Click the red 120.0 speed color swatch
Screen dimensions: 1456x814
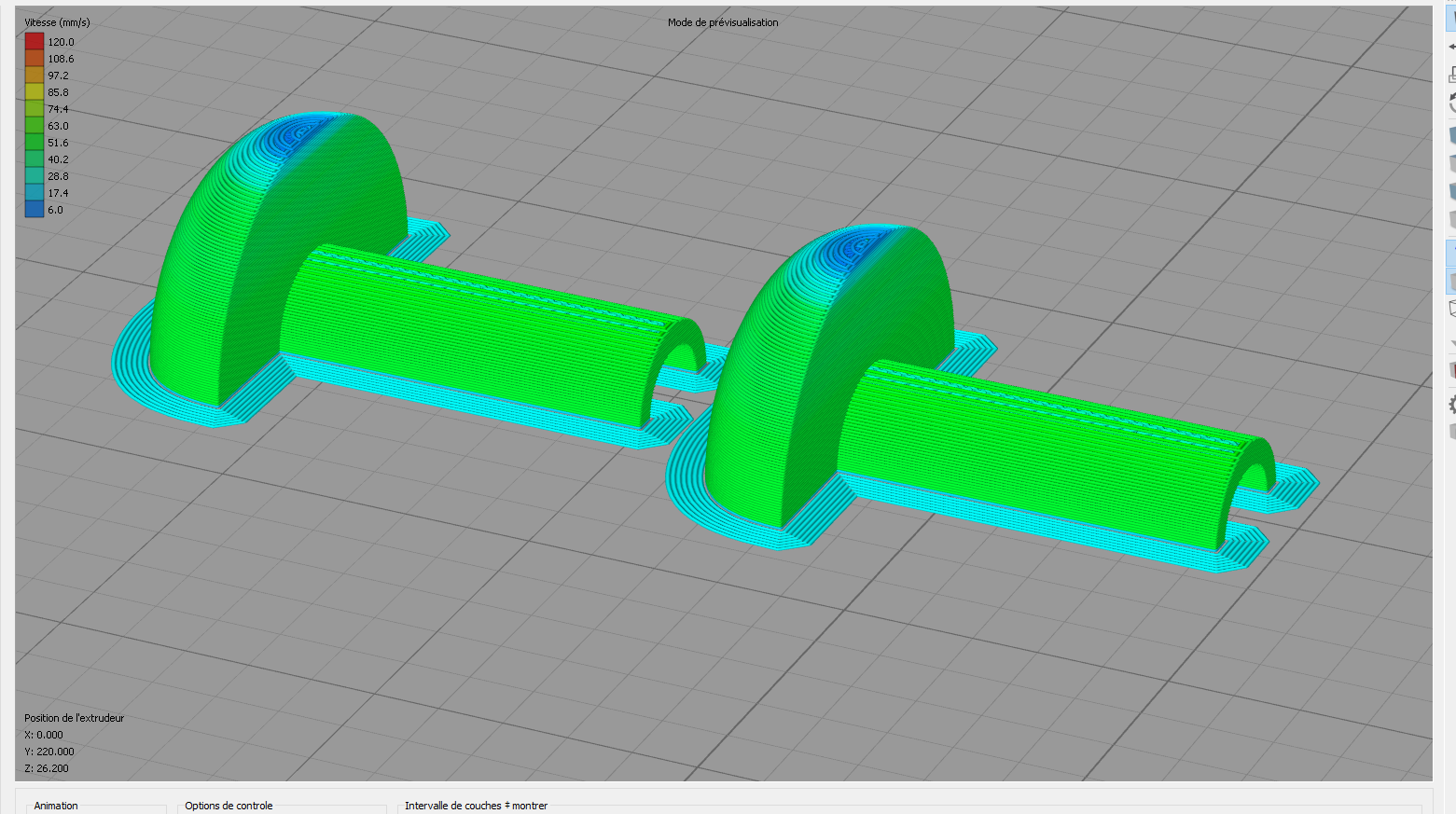[x=35, y=41]
